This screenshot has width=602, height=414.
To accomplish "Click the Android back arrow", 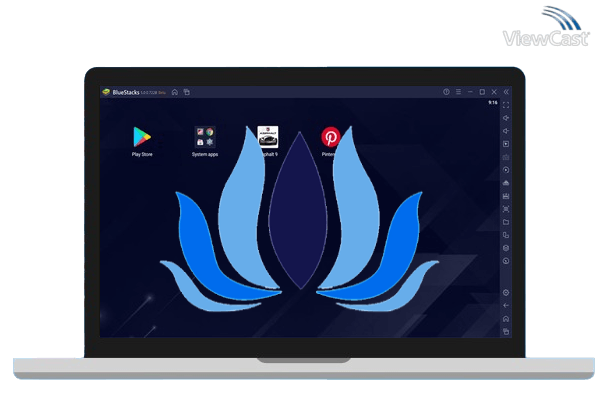I will (x=506, y=305).
